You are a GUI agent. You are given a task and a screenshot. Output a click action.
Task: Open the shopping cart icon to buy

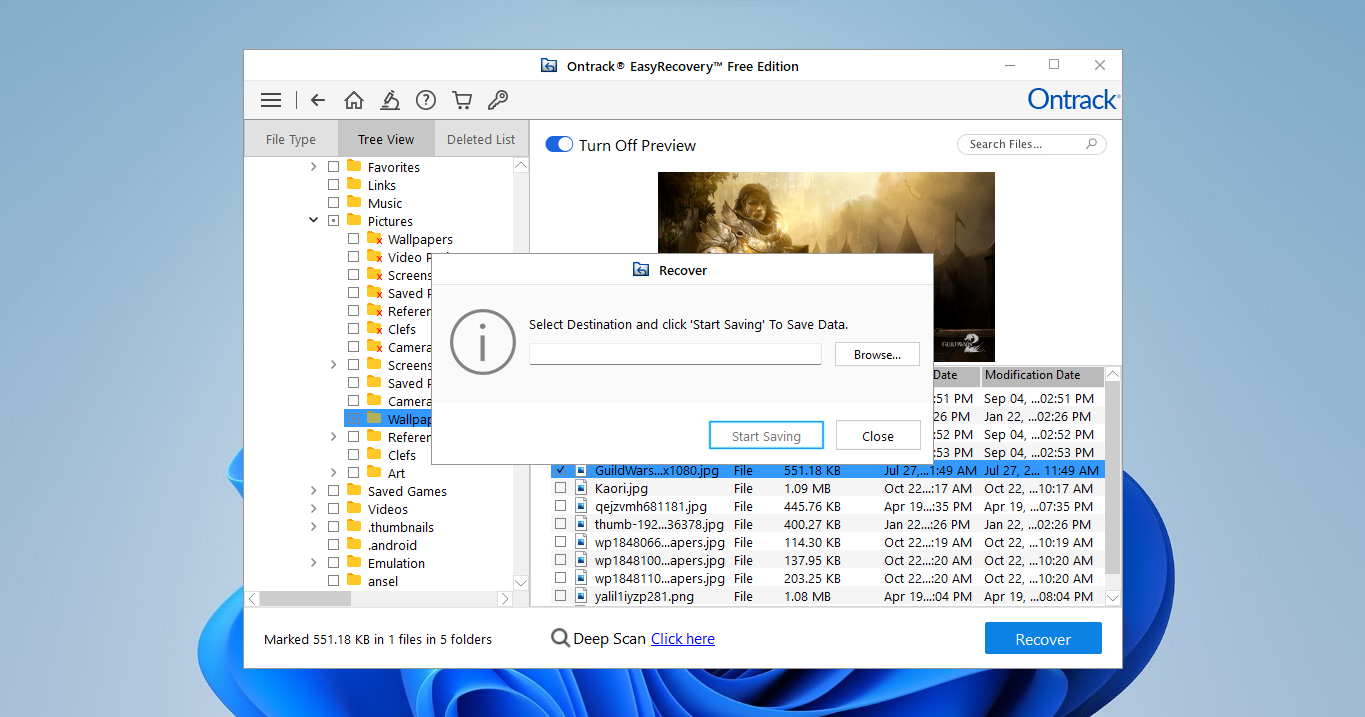(461, 100)
